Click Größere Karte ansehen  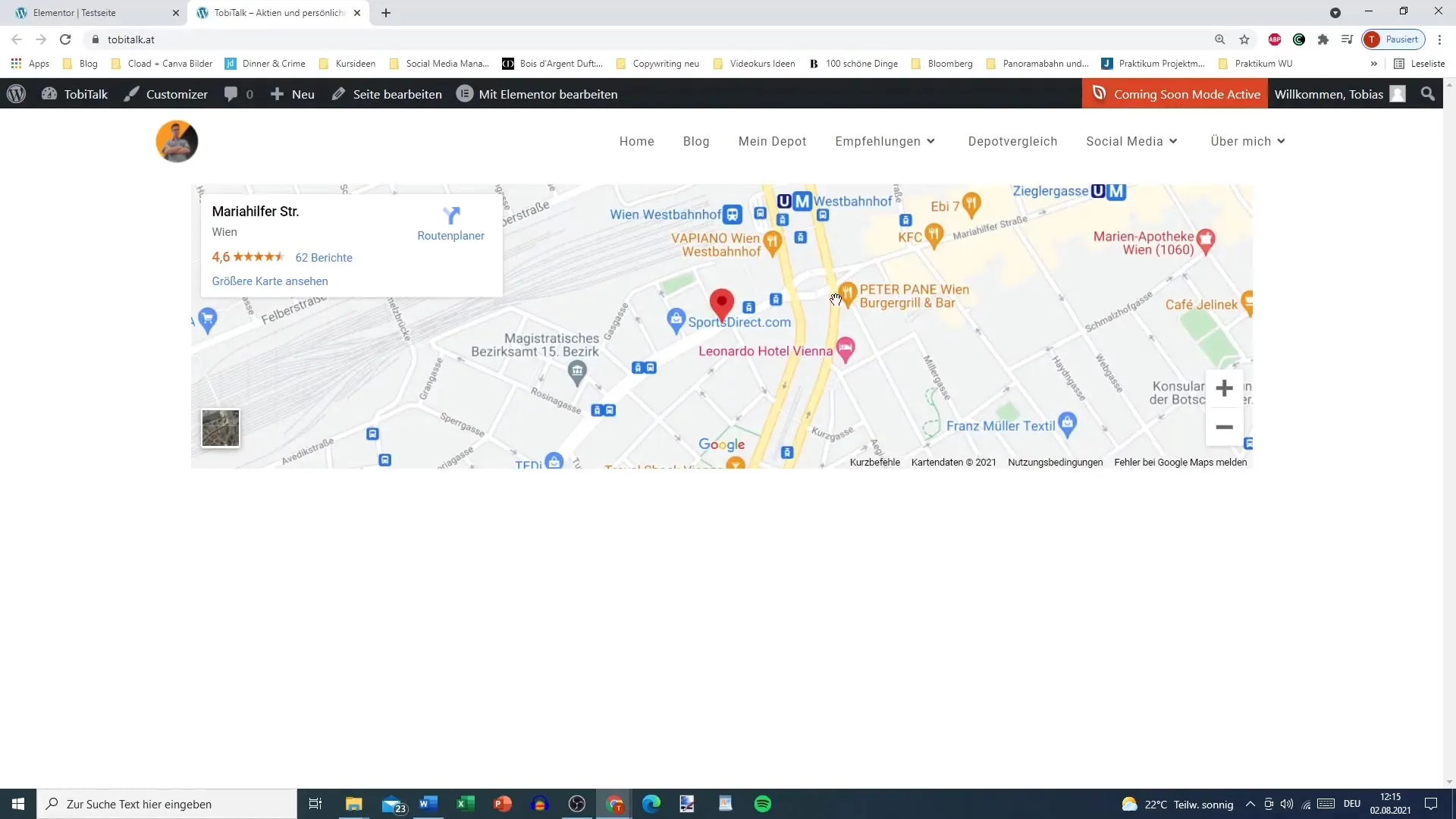point(270,281)
